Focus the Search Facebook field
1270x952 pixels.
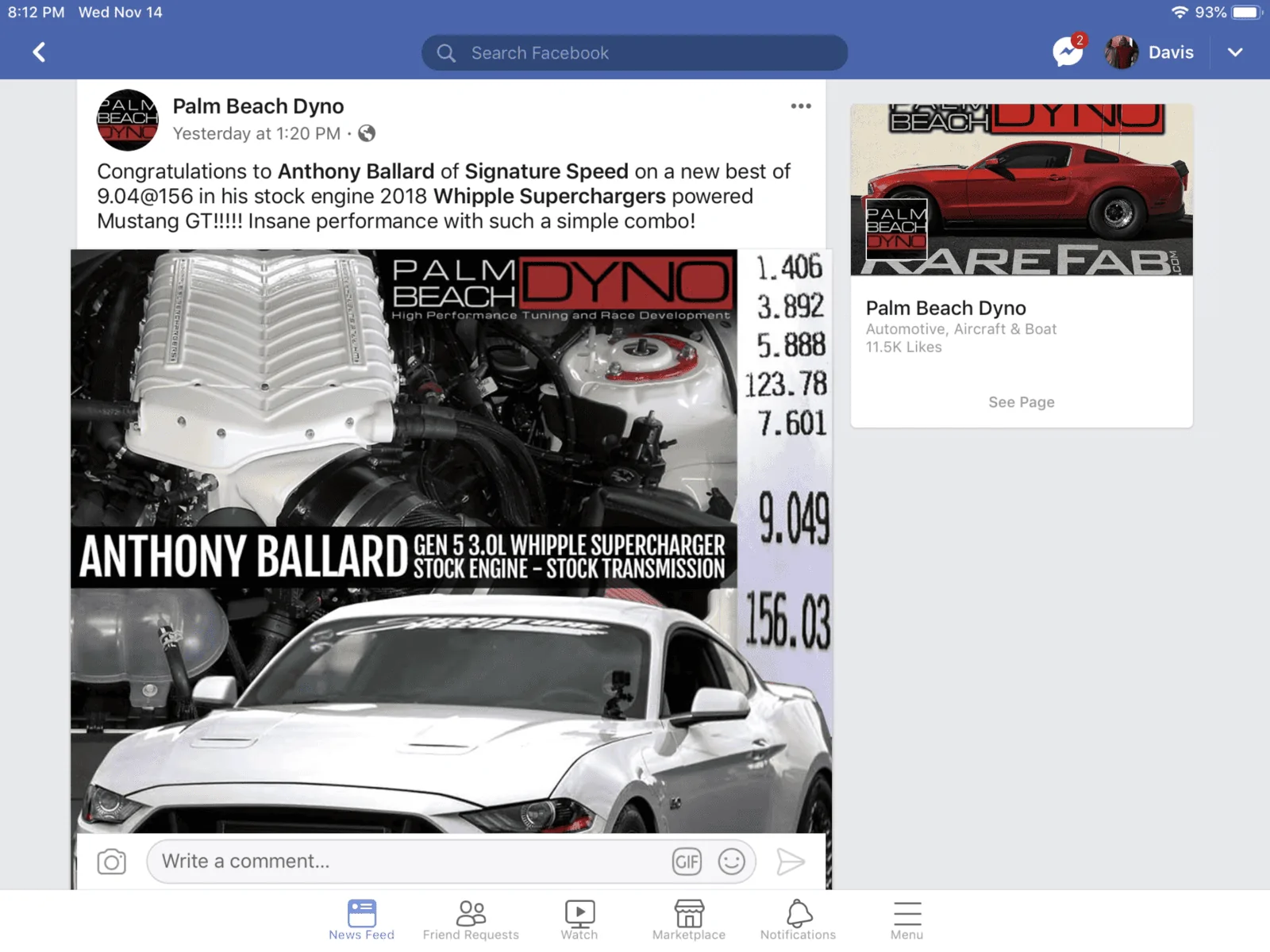coord(634,52)
